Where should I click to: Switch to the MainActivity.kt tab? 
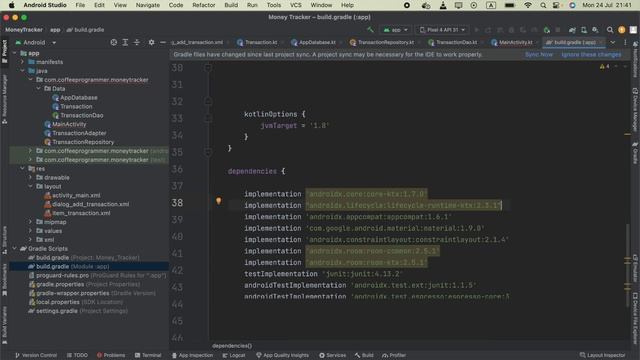pyautogui.click(x=512, y=42)
